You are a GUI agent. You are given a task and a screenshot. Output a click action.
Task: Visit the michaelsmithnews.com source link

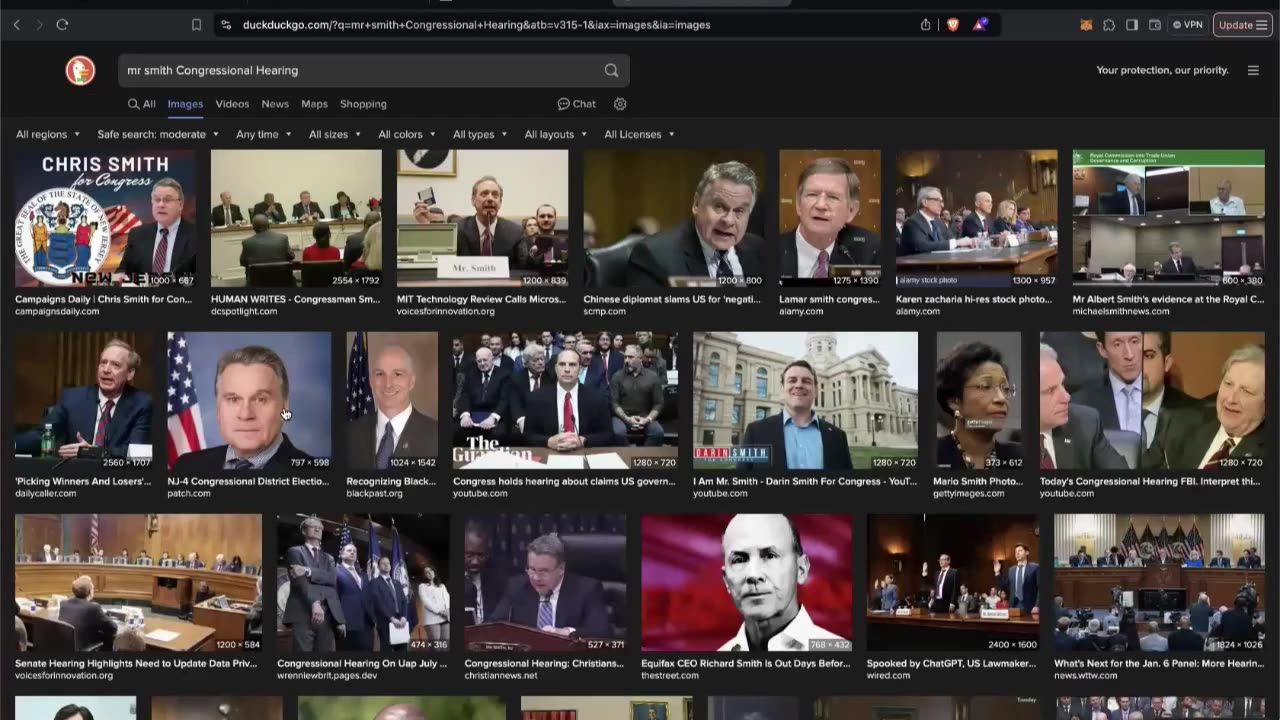(x=1121, y=312)
